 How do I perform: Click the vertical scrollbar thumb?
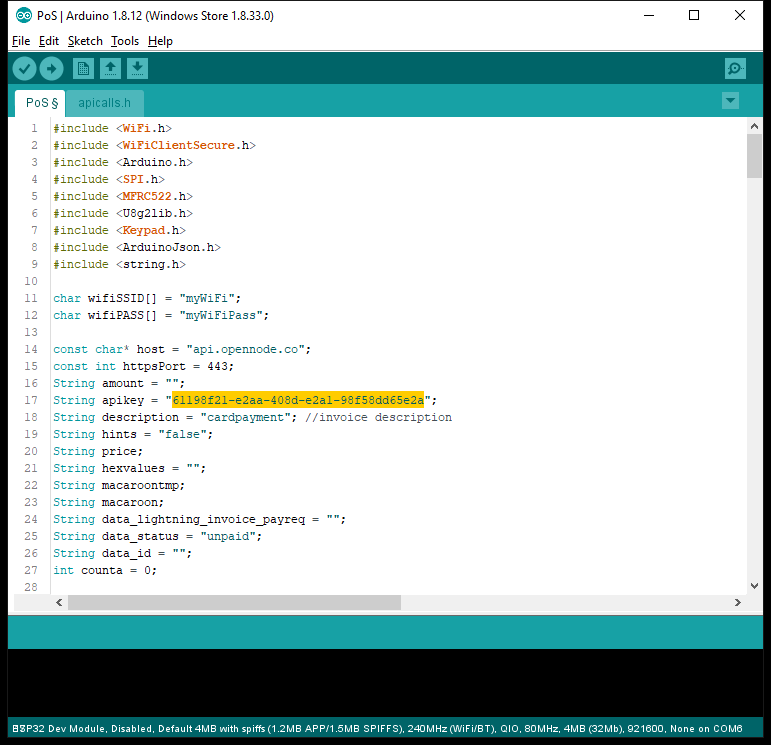(x=754, y=156)
